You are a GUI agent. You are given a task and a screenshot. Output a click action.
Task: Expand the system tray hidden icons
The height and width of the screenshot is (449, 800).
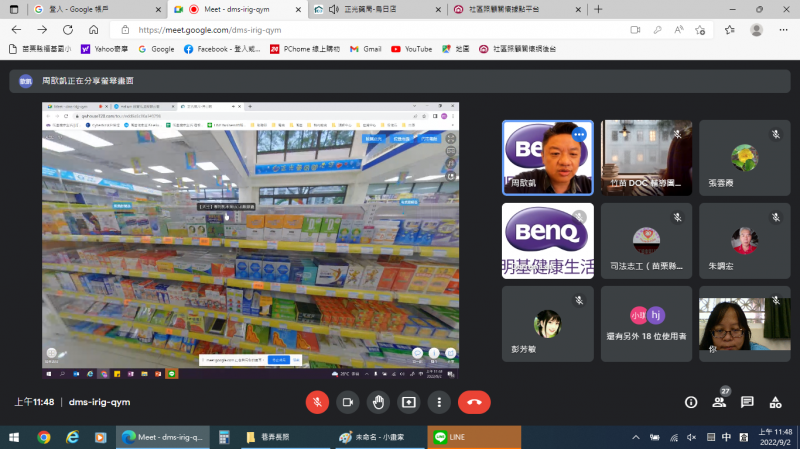click(x=636, y=437)
